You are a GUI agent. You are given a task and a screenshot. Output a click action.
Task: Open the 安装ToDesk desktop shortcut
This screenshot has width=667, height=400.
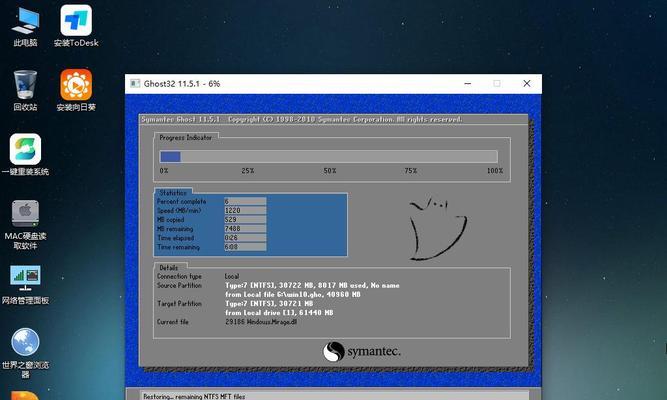(x=75, y=24)
